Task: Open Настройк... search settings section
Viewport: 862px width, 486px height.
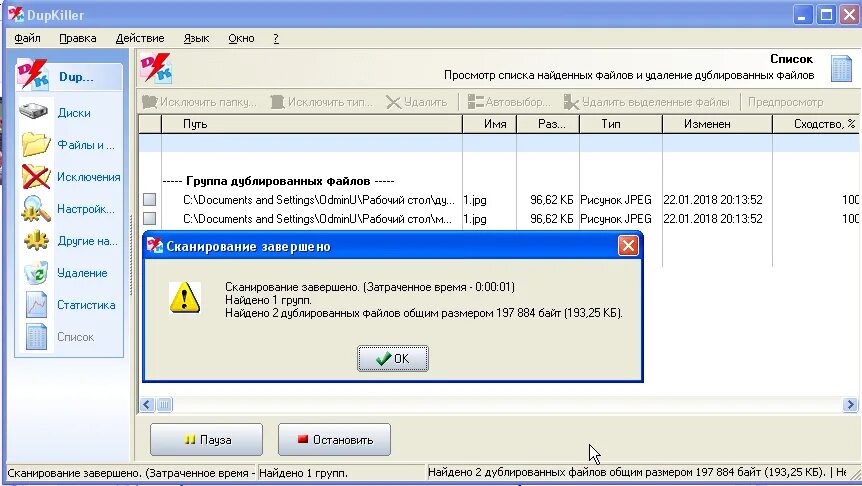Action: click(x=69, y=209)
